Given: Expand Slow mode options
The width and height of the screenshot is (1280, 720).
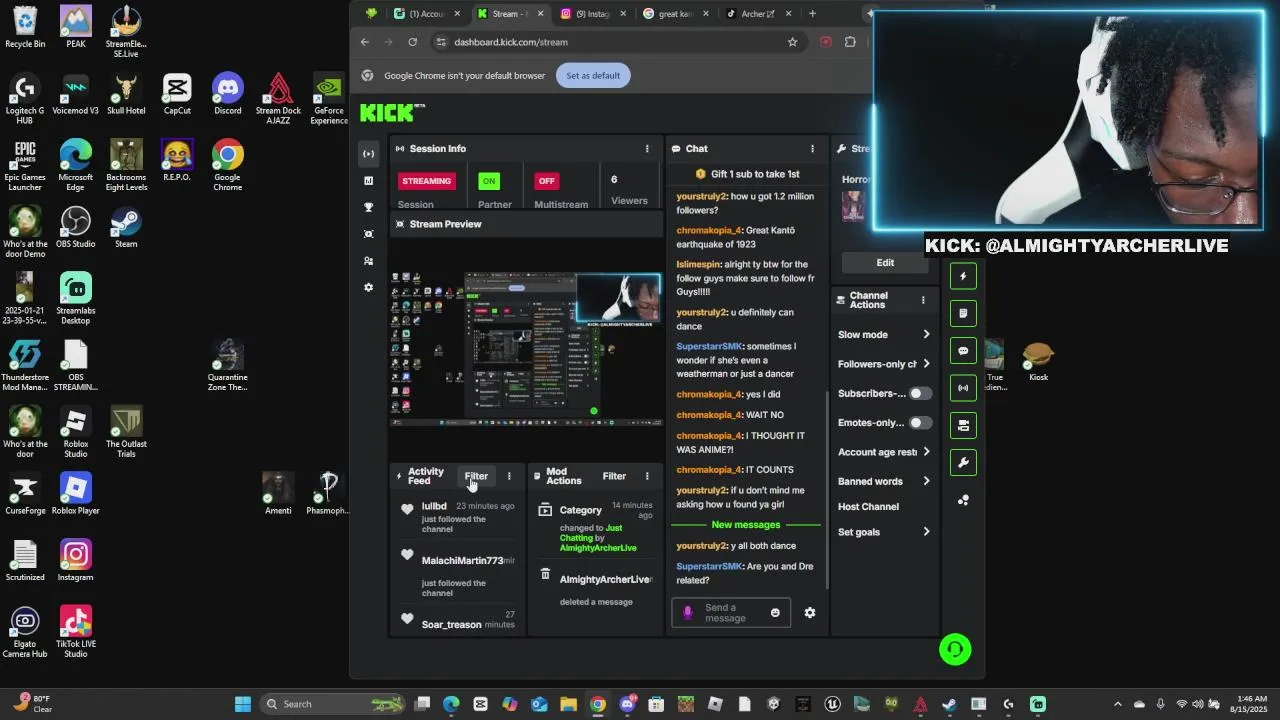Looking at the screenshot, I should coord(884,335).
